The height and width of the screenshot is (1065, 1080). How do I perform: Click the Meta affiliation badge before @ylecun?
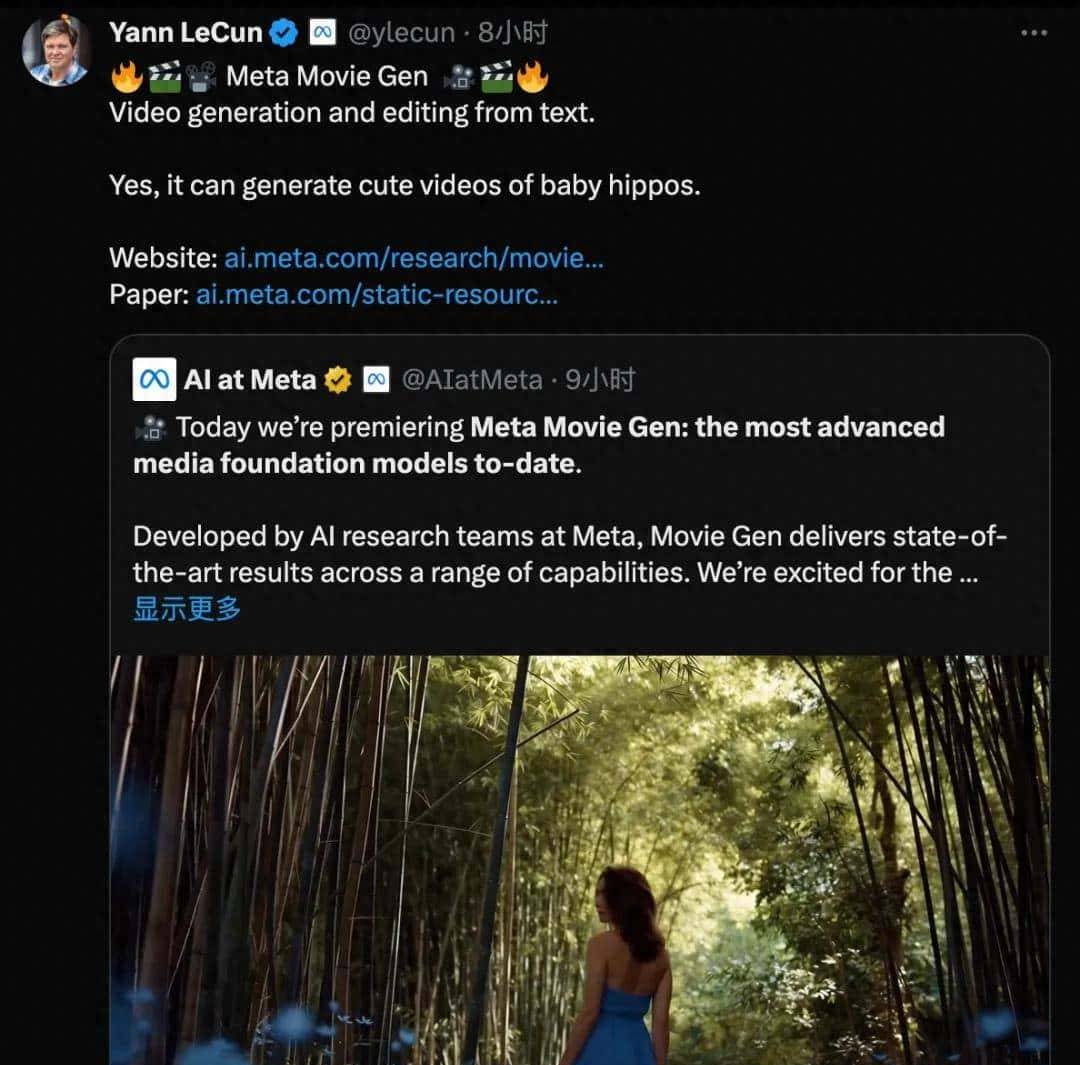click(x=322, y=33)
